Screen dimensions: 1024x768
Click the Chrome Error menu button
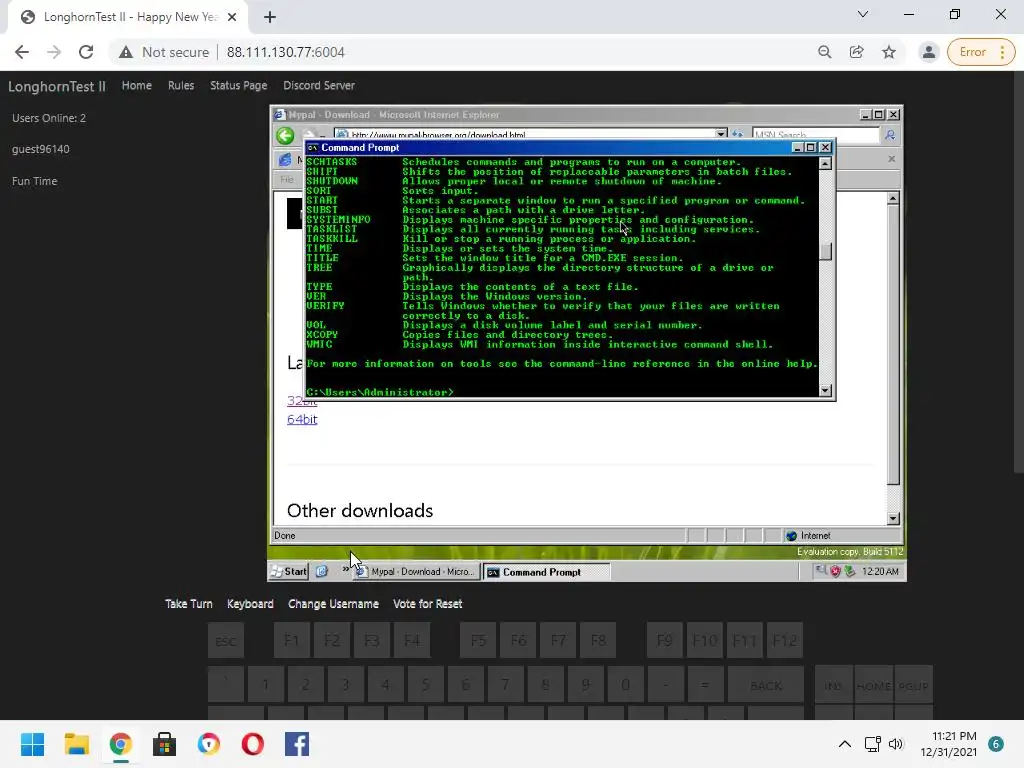981,52
